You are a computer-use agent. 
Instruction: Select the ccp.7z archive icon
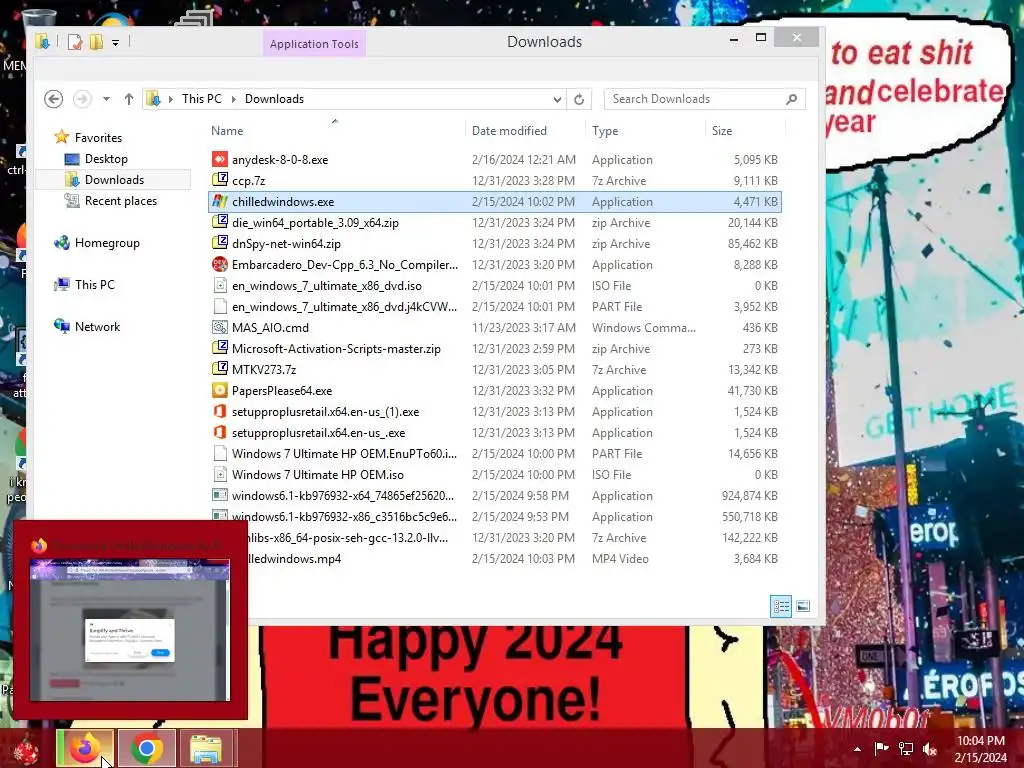click(x=220, y=180)
